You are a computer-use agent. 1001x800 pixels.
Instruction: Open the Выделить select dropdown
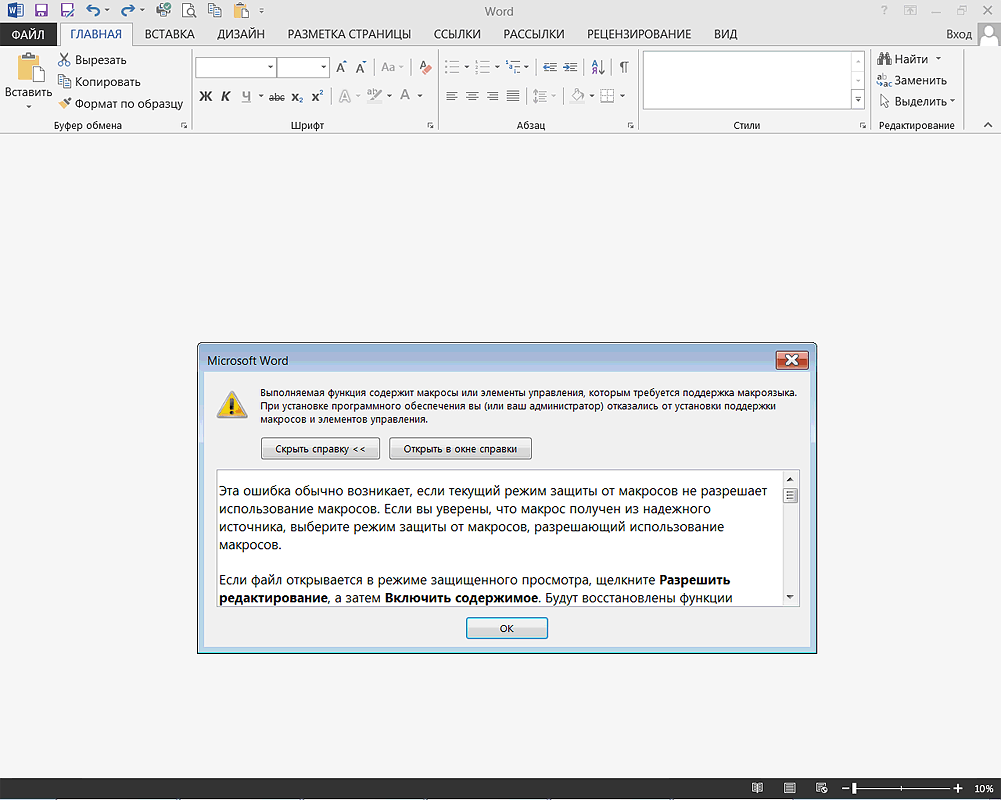(x=917, y=102)
